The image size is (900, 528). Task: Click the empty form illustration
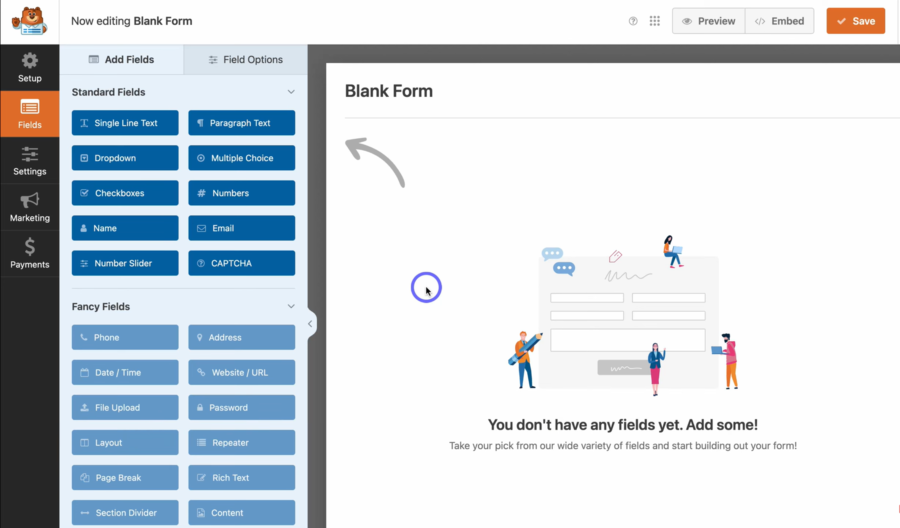(623, 315)
